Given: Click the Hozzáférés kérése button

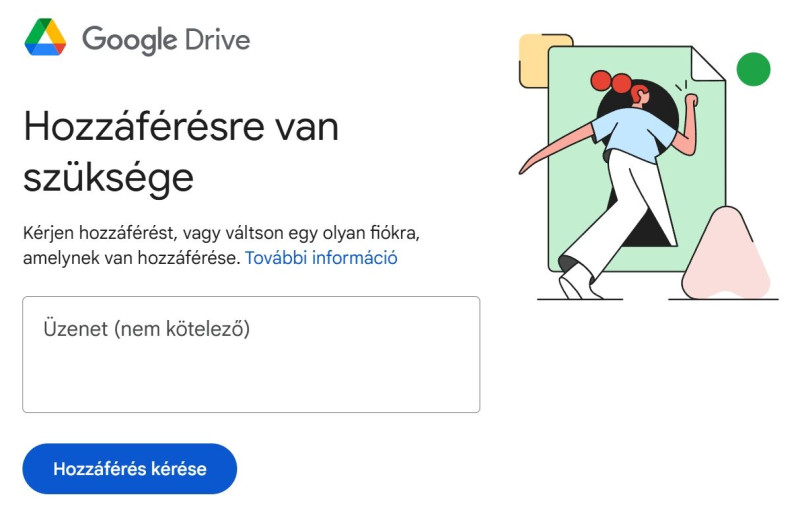Looking at the screenshot, I should pos(130,469).
